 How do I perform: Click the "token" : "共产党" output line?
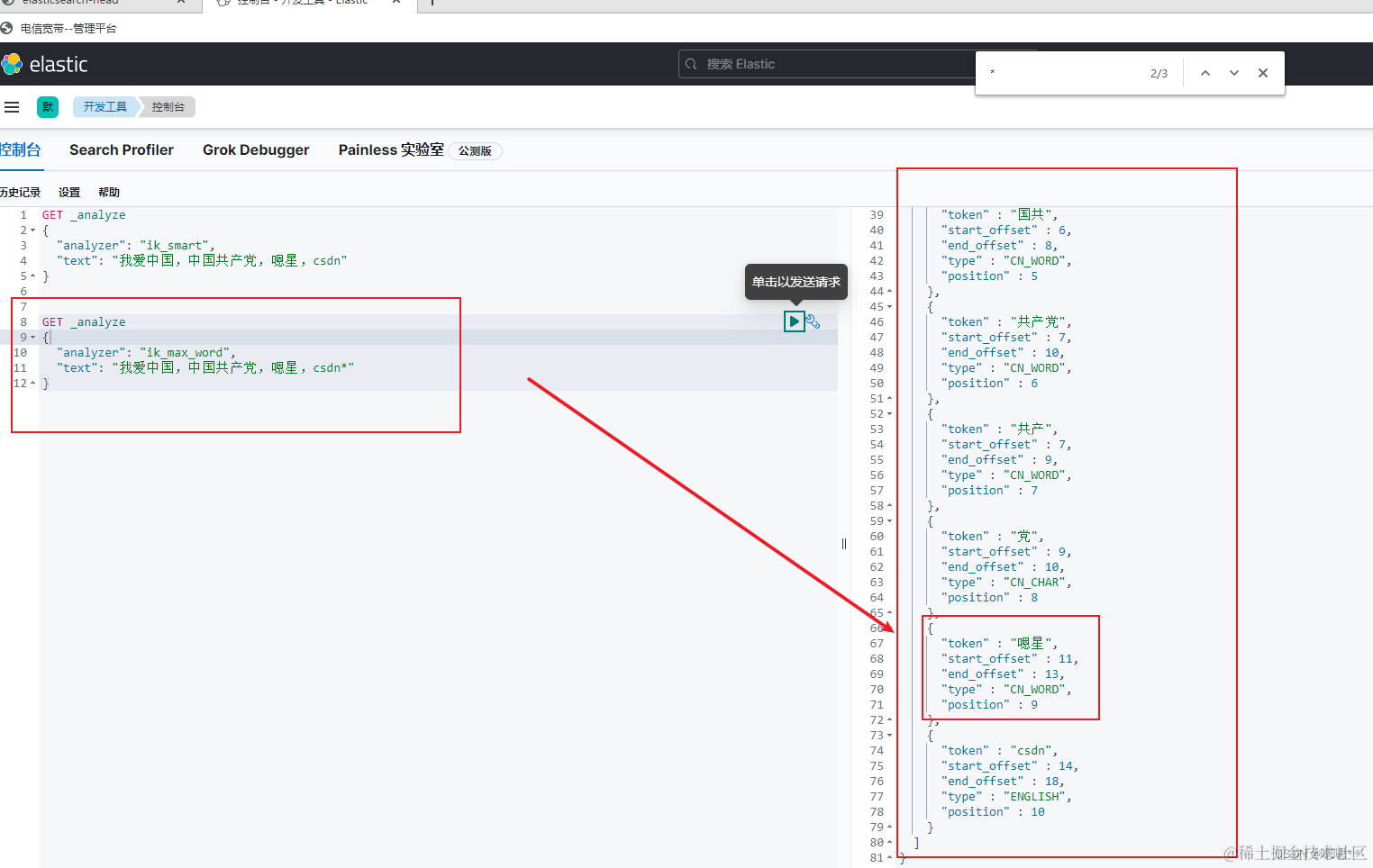(x=1006, y=322)
